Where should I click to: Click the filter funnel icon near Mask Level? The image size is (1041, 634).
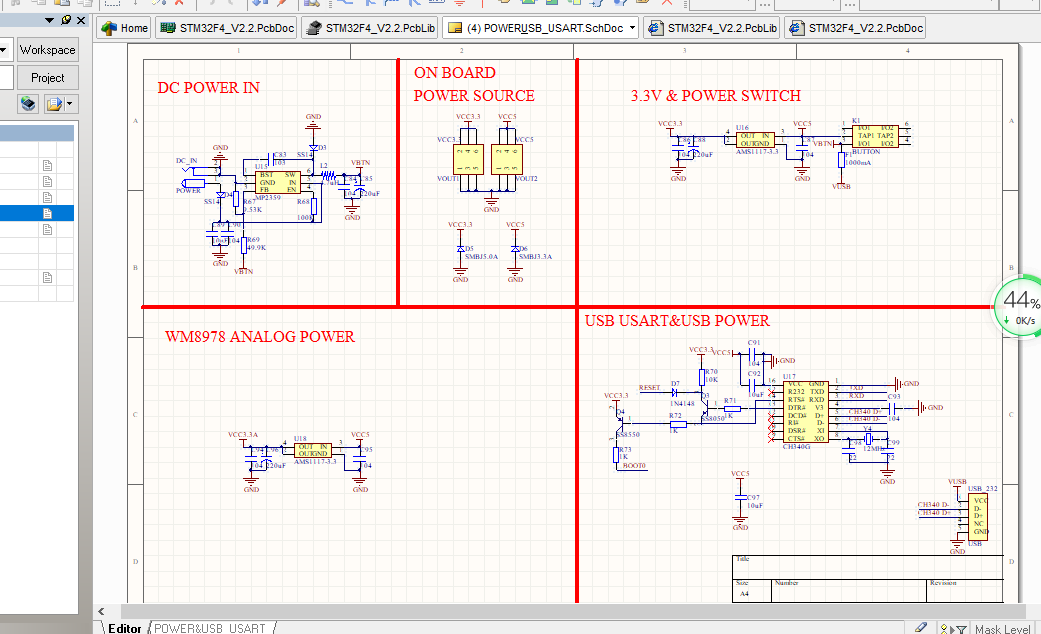(961, 629)
